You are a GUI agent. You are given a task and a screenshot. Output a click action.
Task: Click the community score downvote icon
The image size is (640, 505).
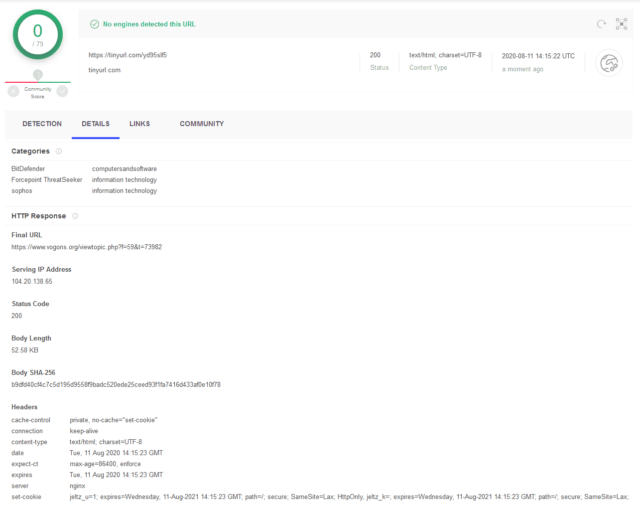tap(14, 91)
